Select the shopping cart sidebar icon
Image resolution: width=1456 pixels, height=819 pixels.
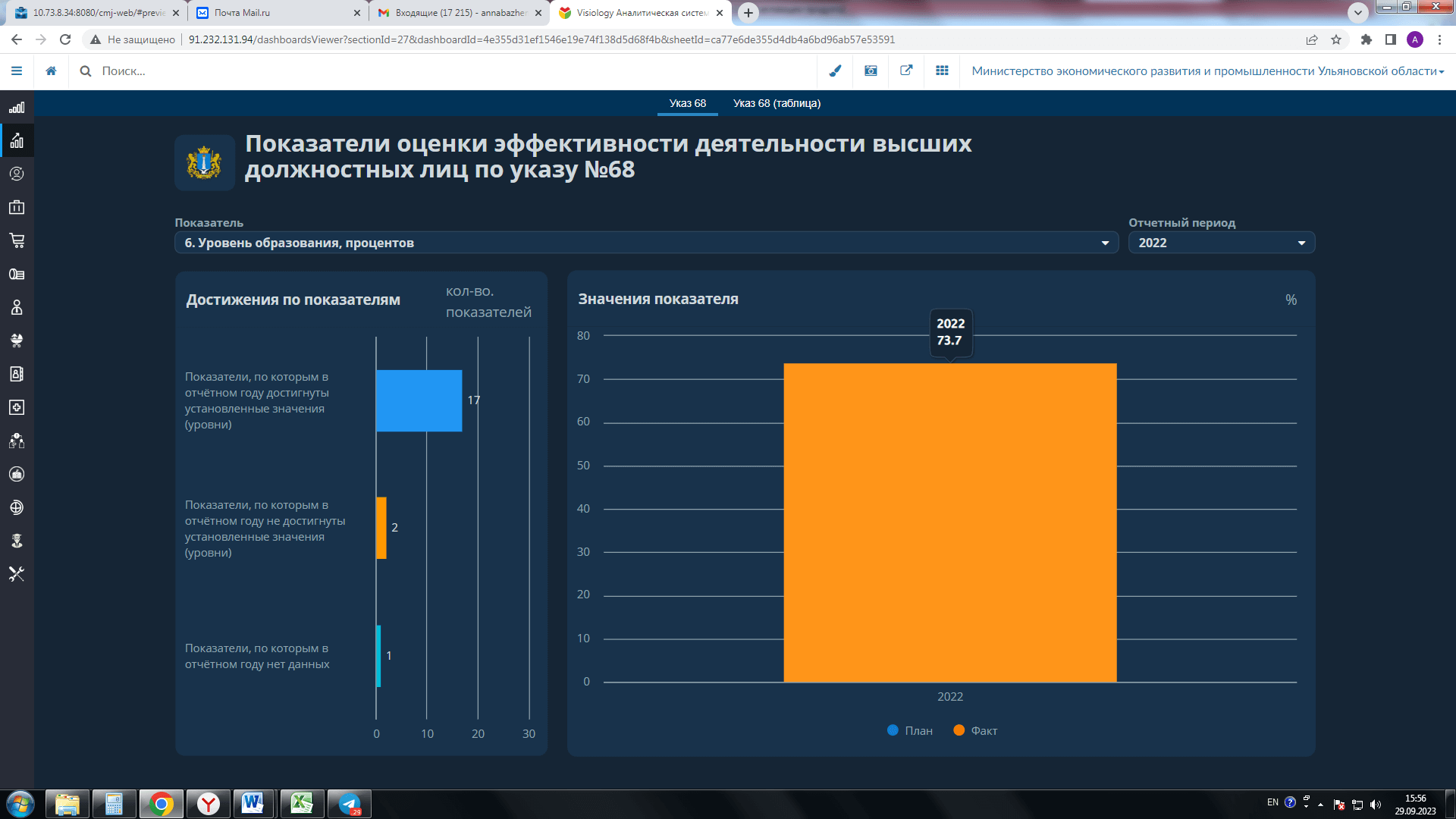[x=17, y=240]
